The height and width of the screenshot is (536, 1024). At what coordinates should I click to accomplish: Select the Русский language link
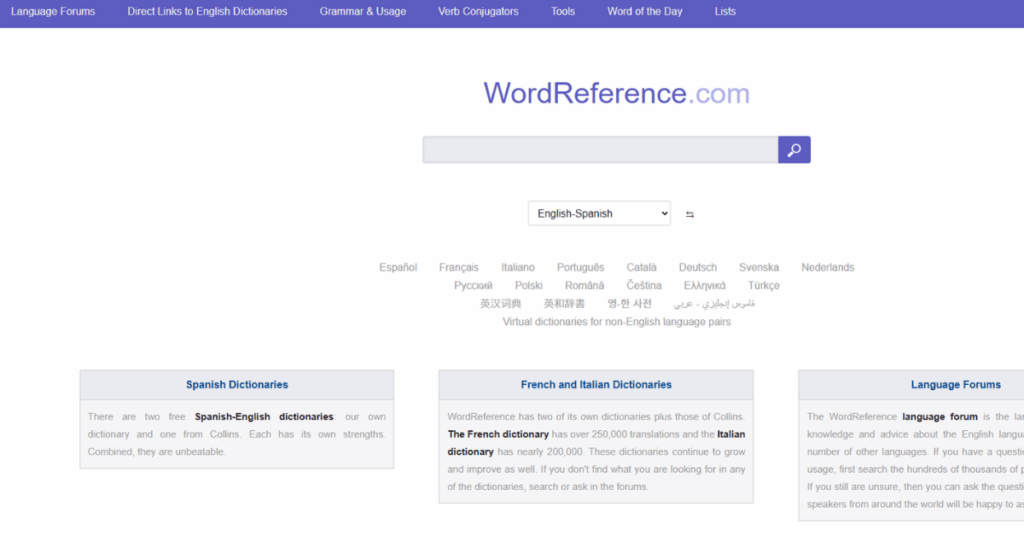(x=473, y=285)
